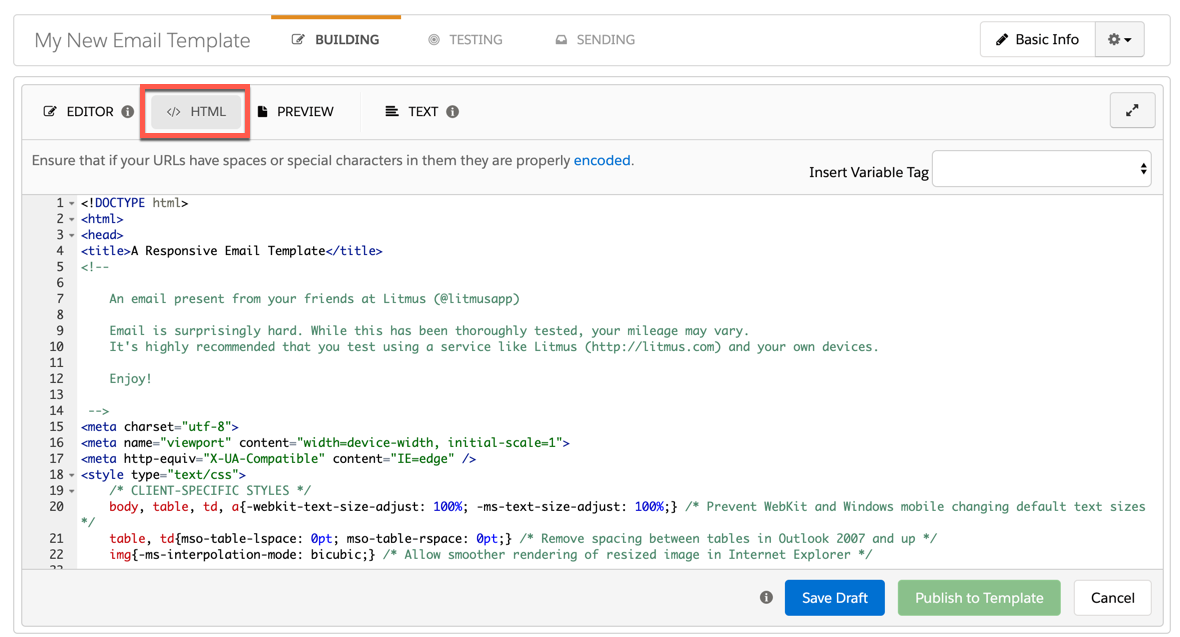Go to the SENDING step

coord(595,40)
